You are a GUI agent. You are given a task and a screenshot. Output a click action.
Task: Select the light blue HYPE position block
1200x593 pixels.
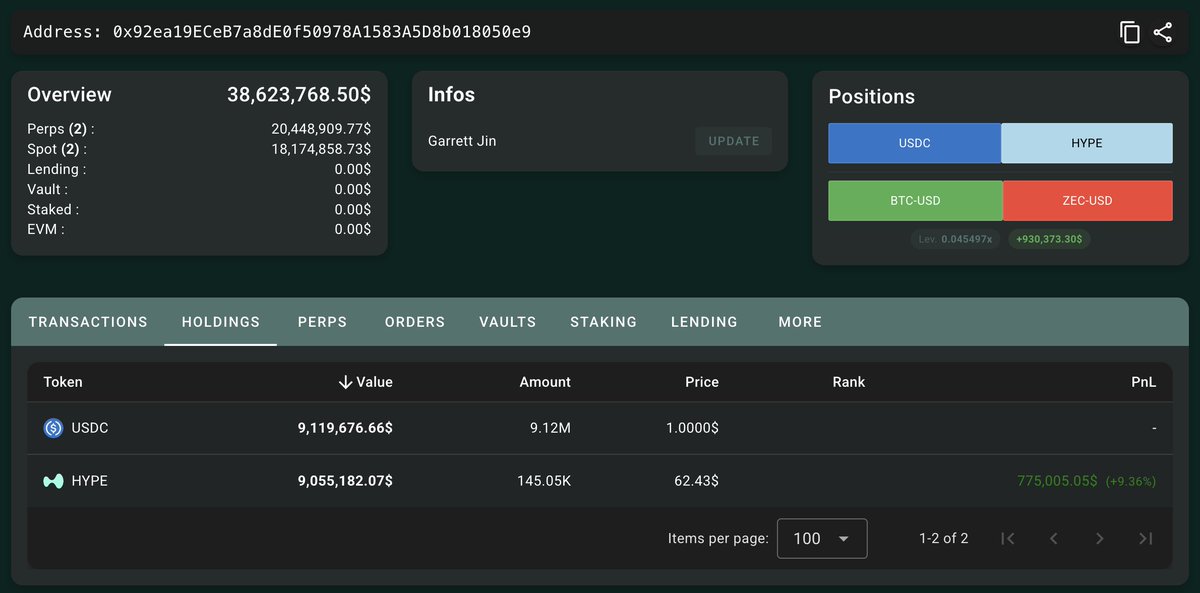click(x=1087, y=143)
